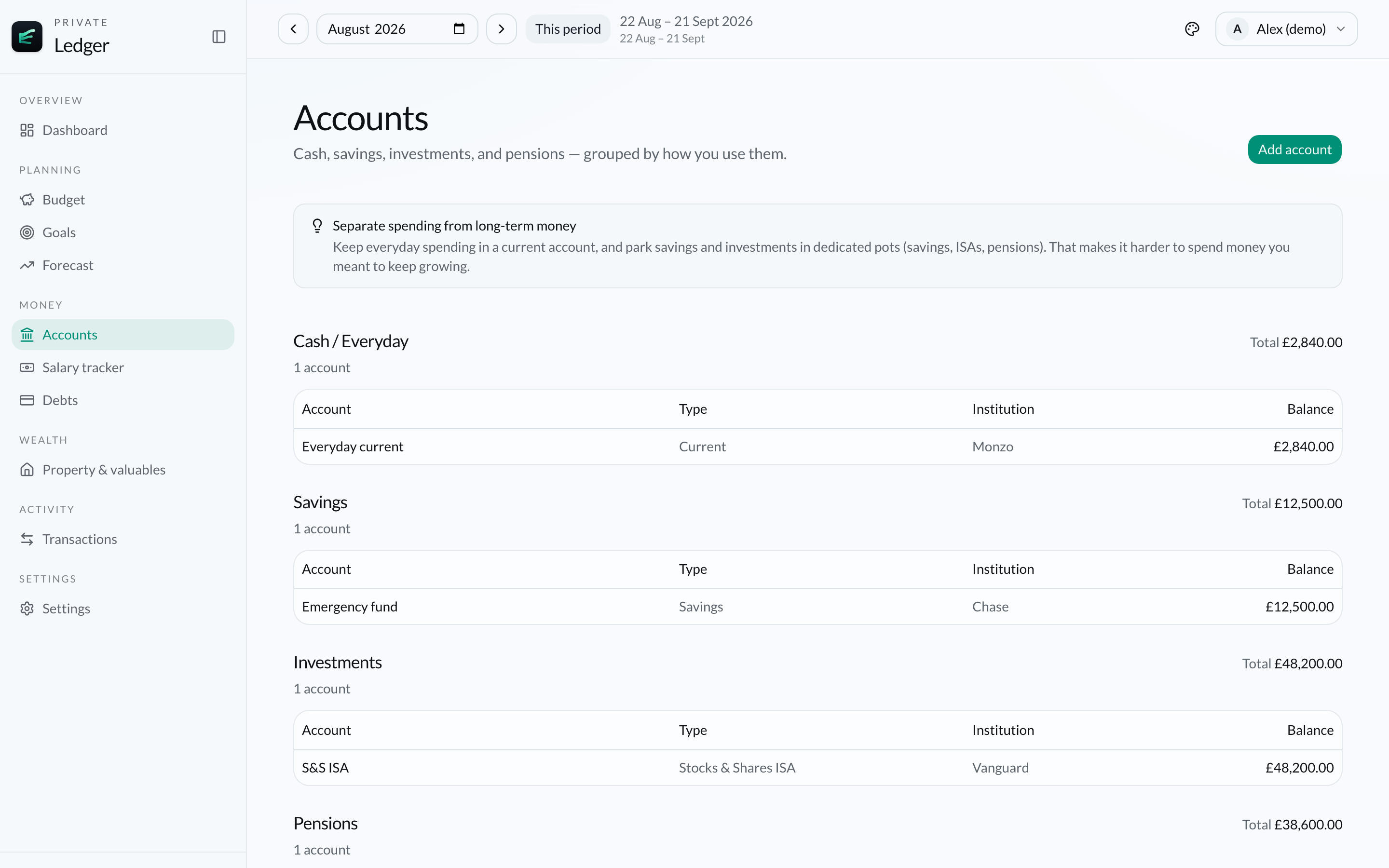
Task: Open the calendar picker icon
Action: pyautogui.click(x=459, y=29)
